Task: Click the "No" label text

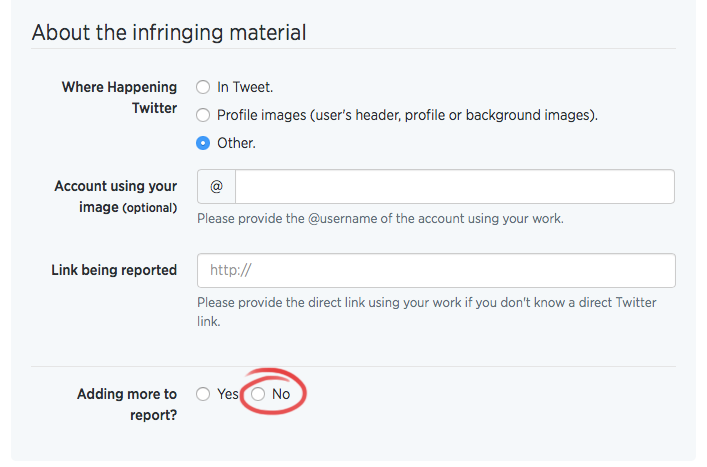Action: [281, 394]
